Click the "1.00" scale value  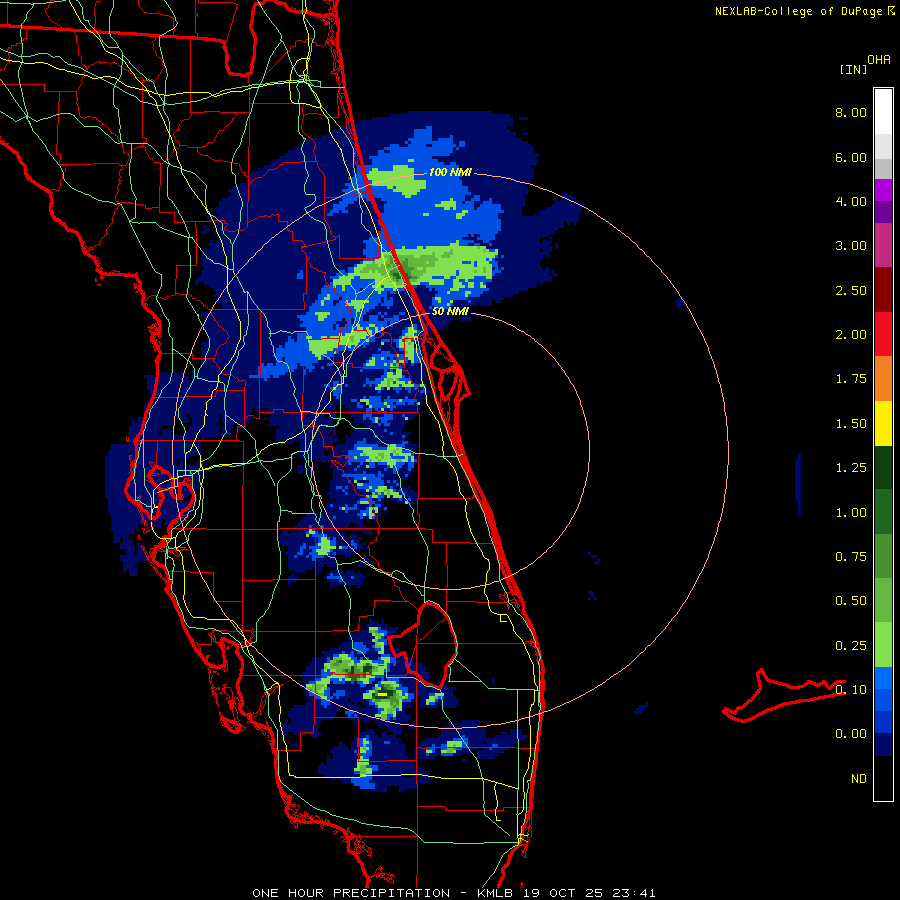click(851, 513)
